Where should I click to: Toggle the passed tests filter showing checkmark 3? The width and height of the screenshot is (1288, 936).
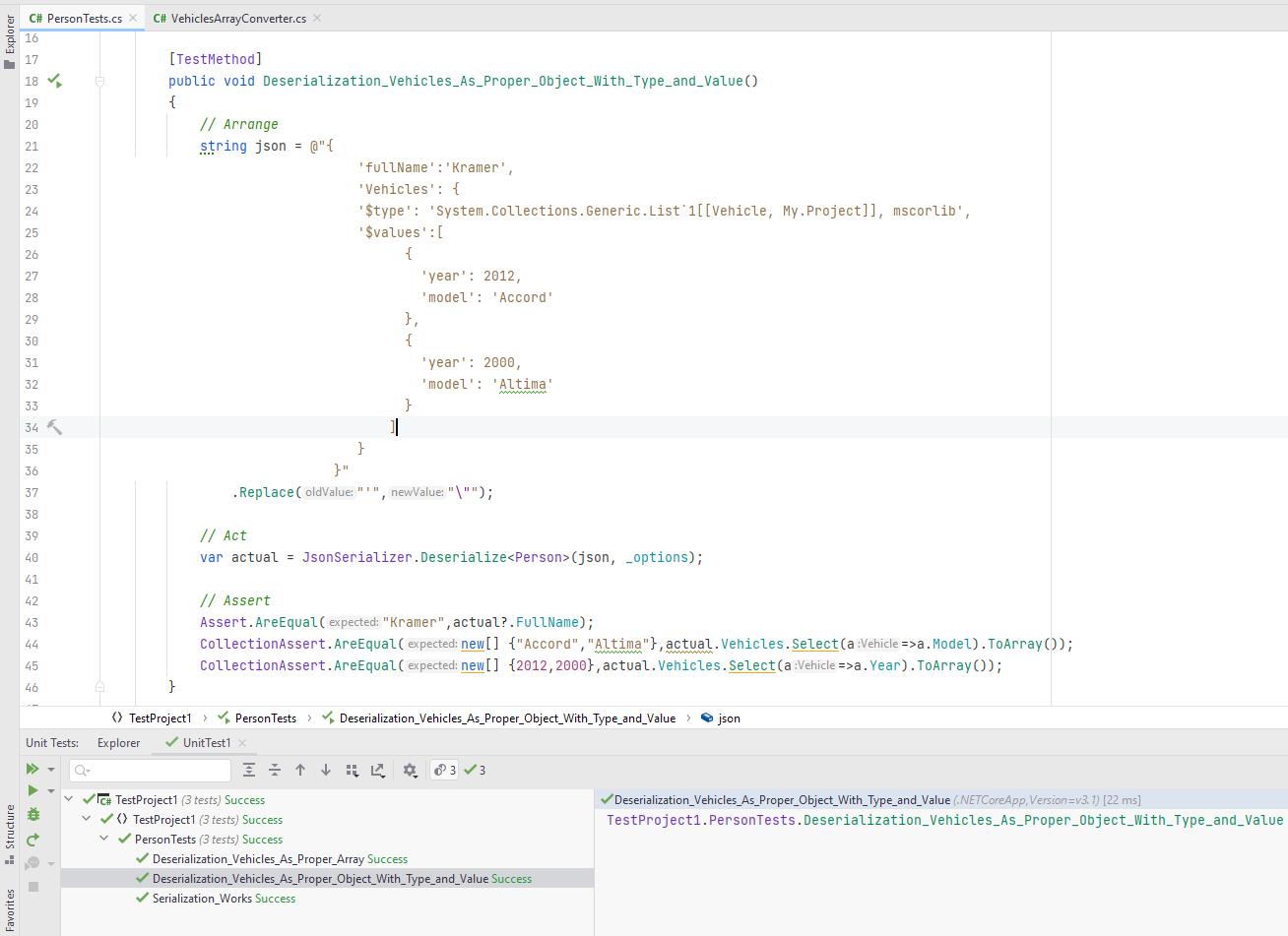coord(474,770)
